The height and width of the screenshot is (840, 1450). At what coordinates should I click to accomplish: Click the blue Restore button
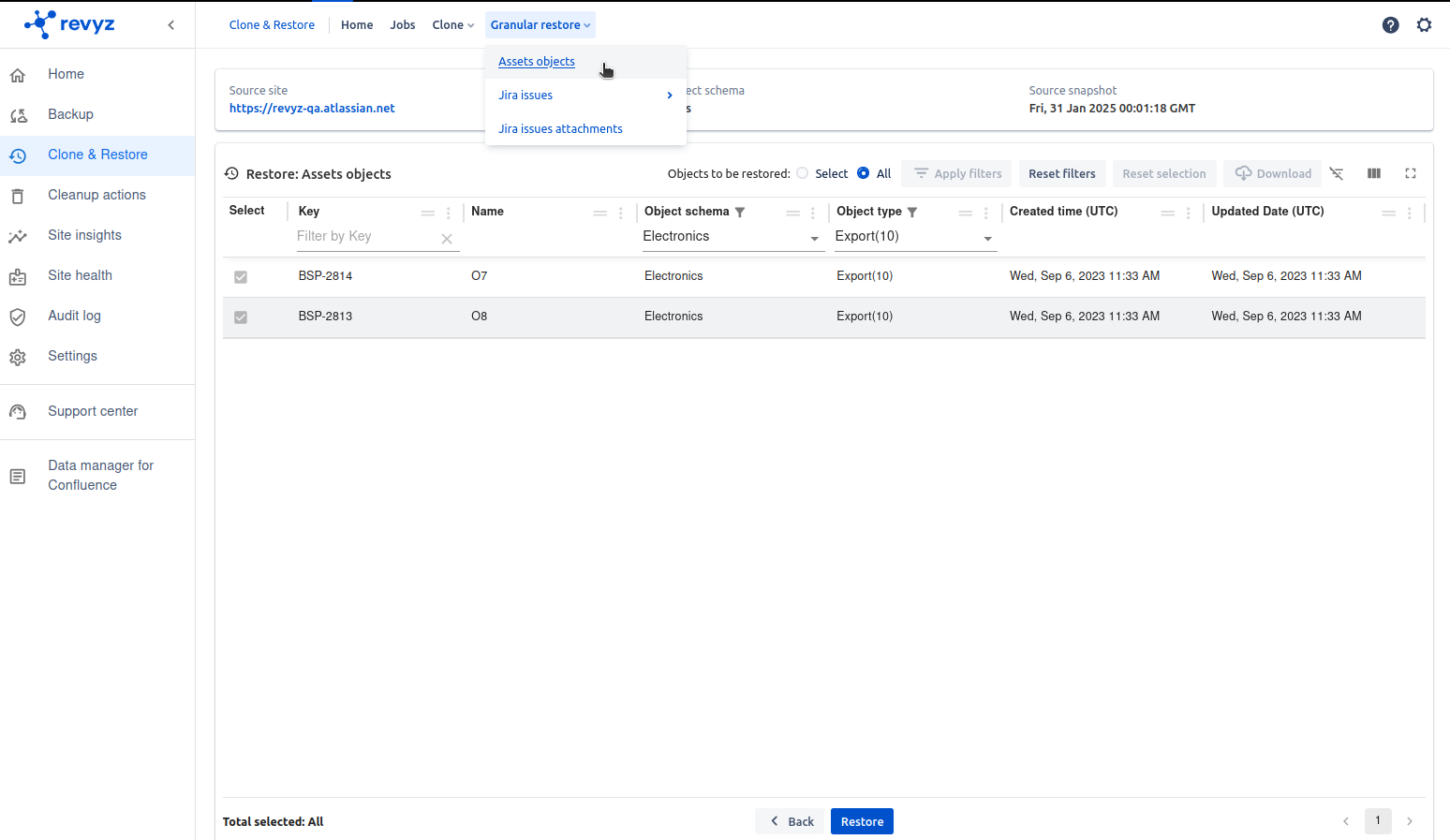pos(862,821)
